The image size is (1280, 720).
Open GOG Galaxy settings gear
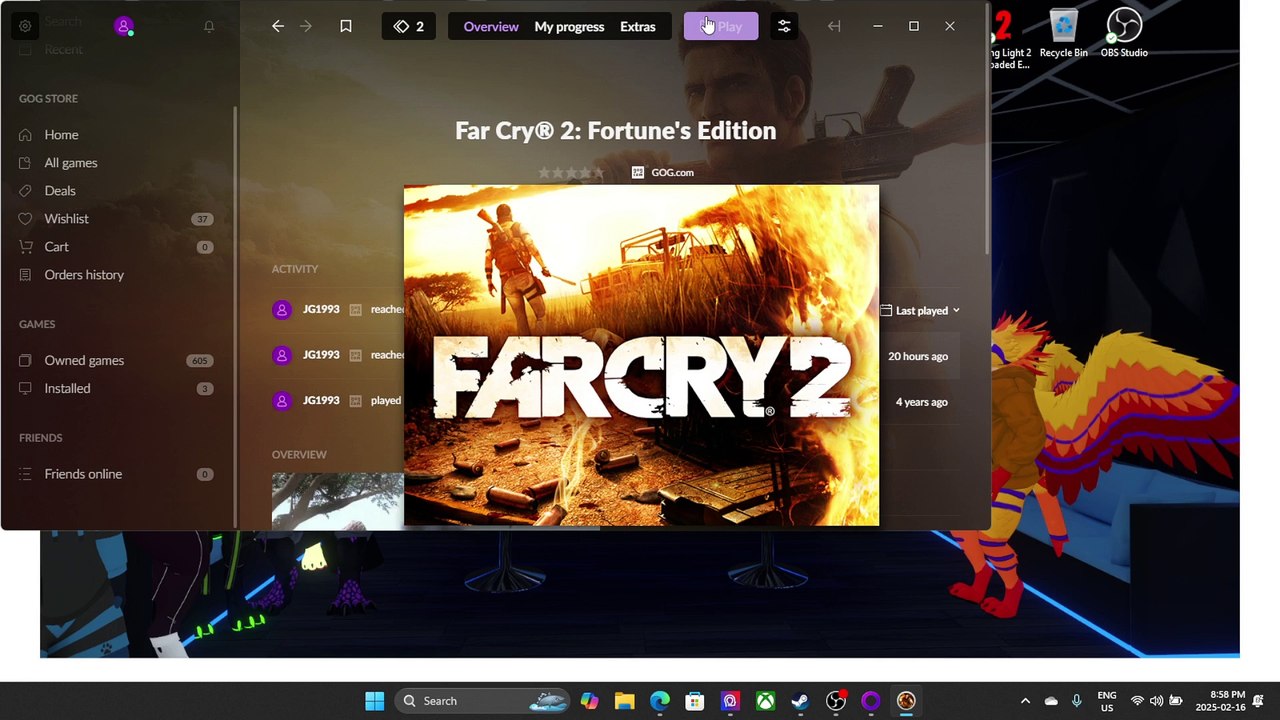tap(25, 26)
